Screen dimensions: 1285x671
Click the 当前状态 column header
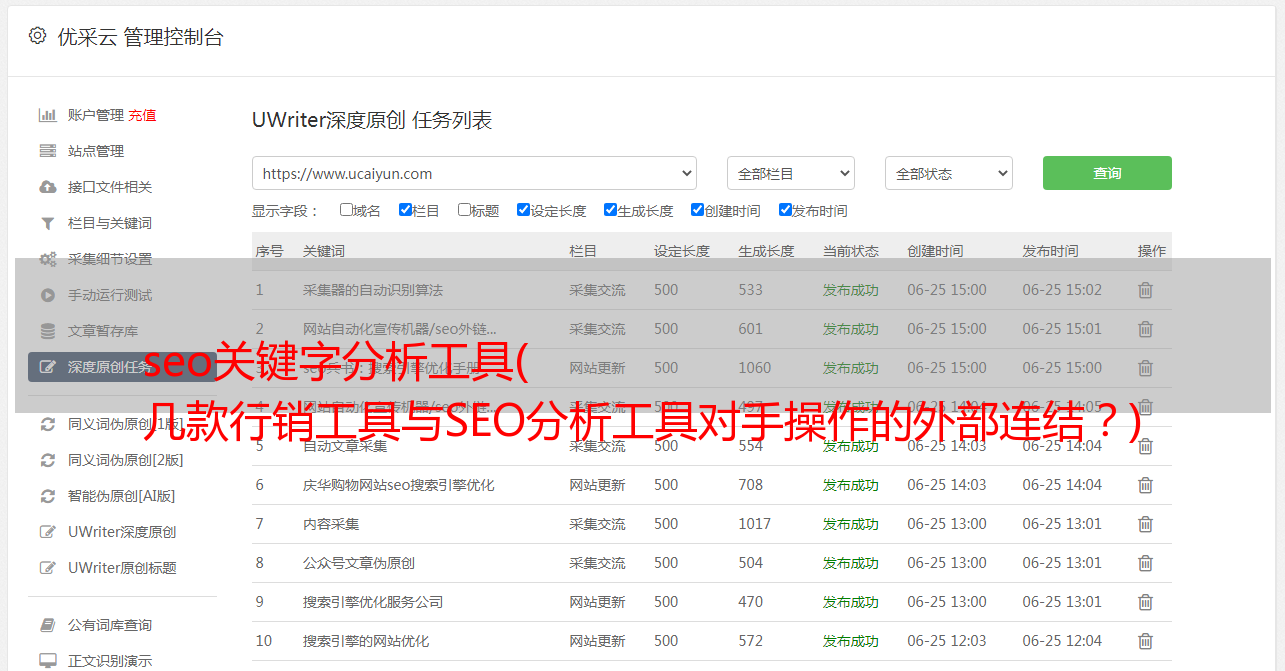pos(851,251)
